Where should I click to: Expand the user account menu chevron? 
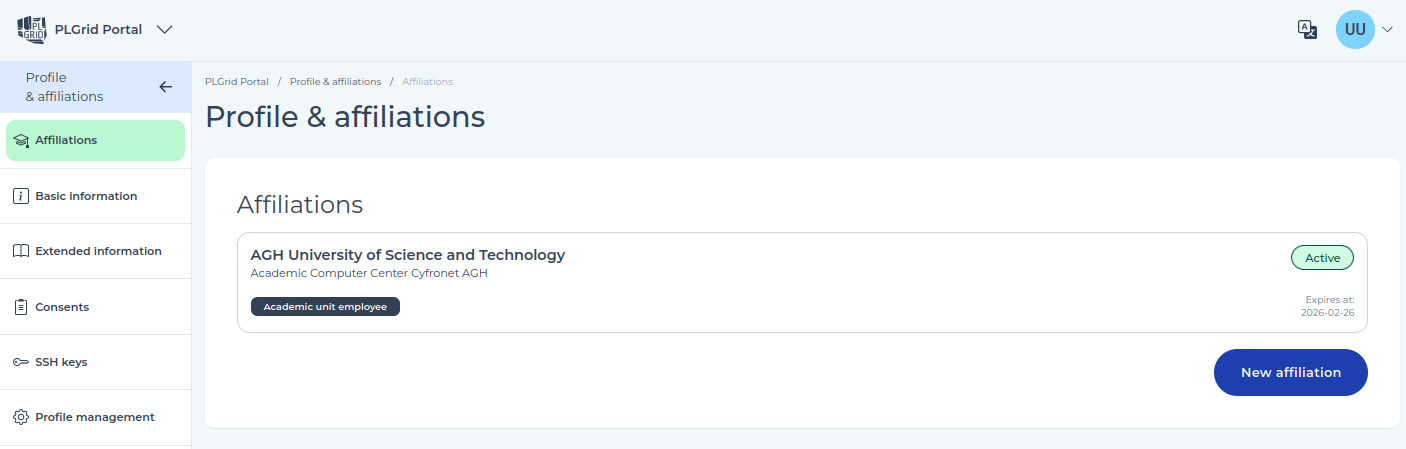1387,30
